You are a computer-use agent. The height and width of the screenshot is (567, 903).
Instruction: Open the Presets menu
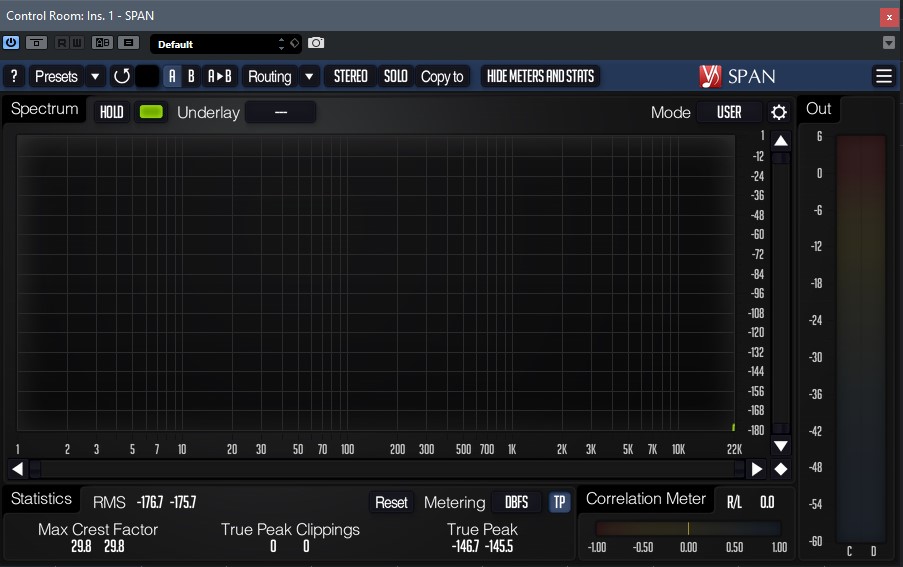56,76
